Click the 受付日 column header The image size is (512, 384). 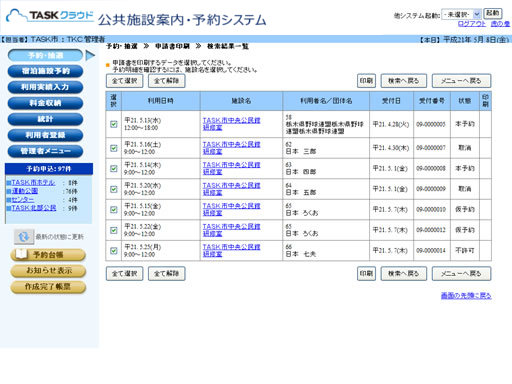[391, 101]
